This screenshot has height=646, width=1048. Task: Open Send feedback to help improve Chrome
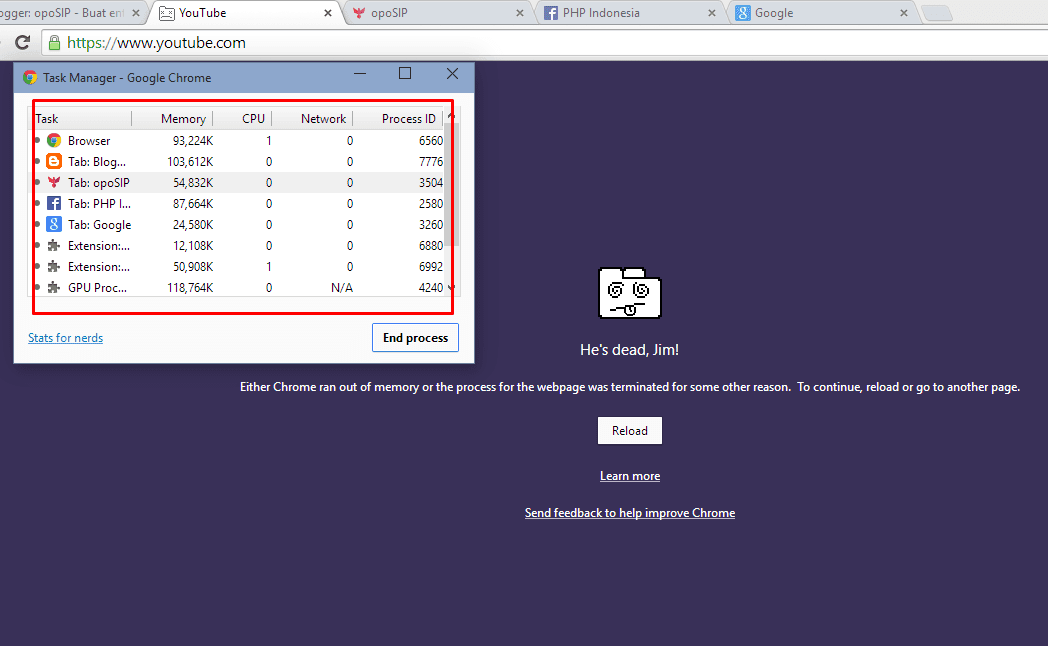[630, 512]
